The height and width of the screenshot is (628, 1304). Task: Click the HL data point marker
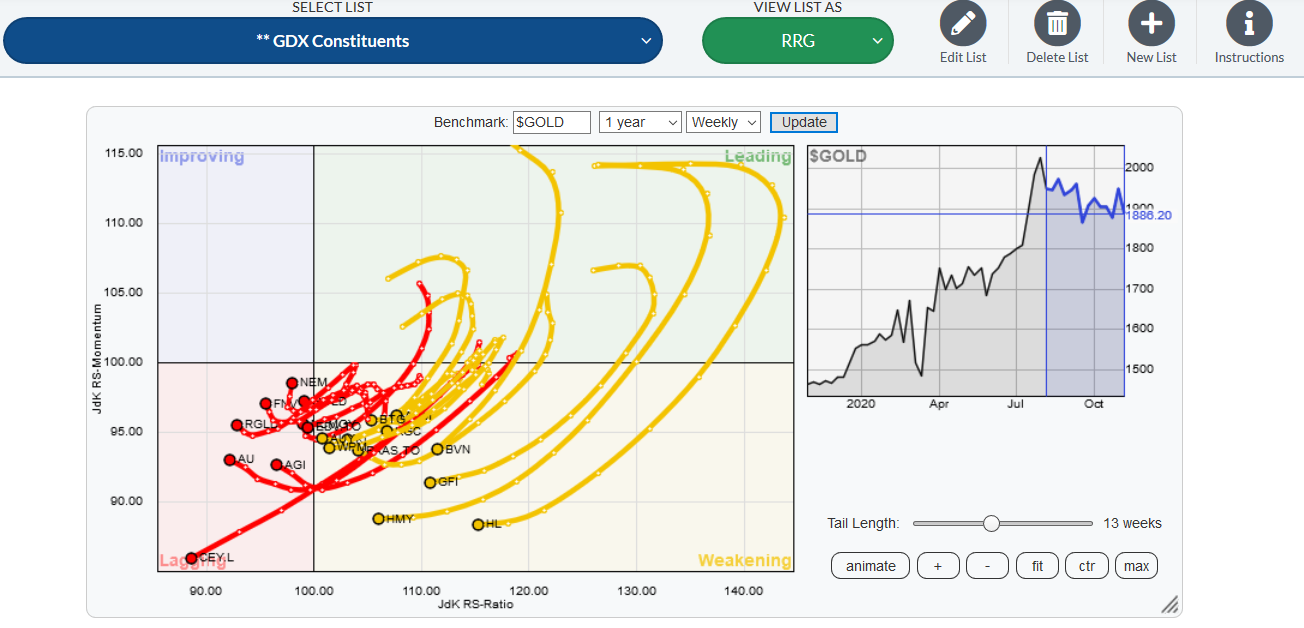coord(478,524)
